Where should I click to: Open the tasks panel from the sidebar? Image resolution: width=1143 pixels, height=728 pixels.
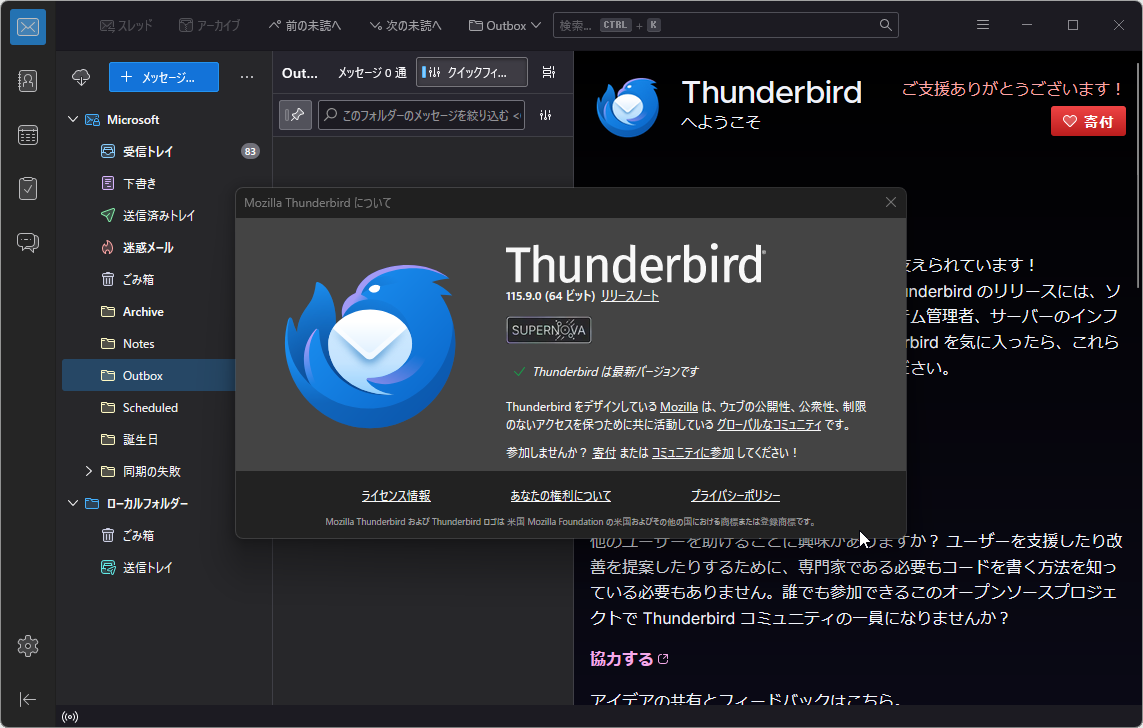pyautogui.click(x=27, y=188)
